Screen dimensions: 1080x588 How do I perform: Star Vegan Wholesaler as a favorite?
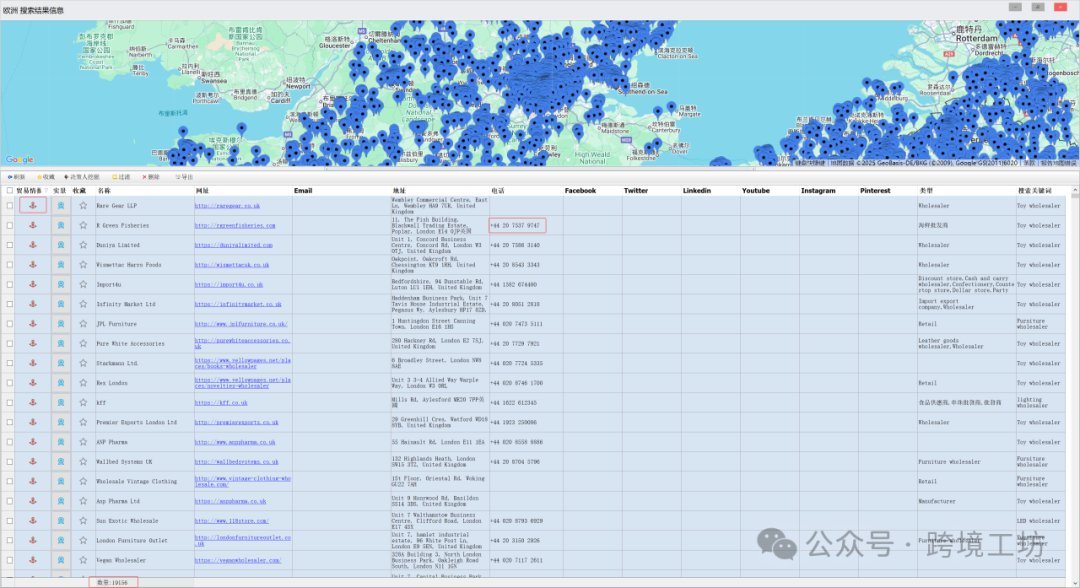tap(83, 560)
